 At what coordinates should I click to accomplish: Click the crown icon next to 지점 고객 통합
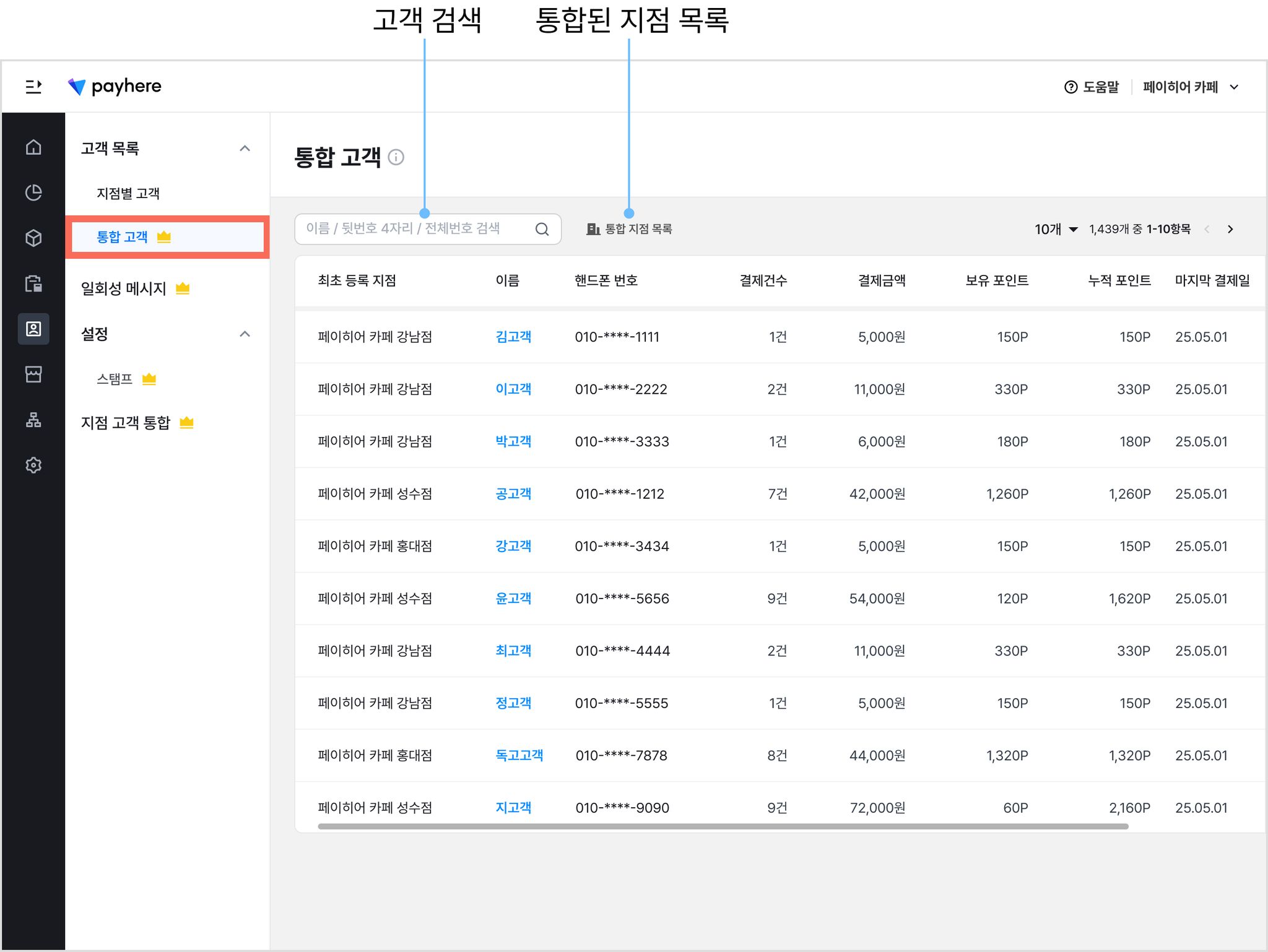coord(186,423)
